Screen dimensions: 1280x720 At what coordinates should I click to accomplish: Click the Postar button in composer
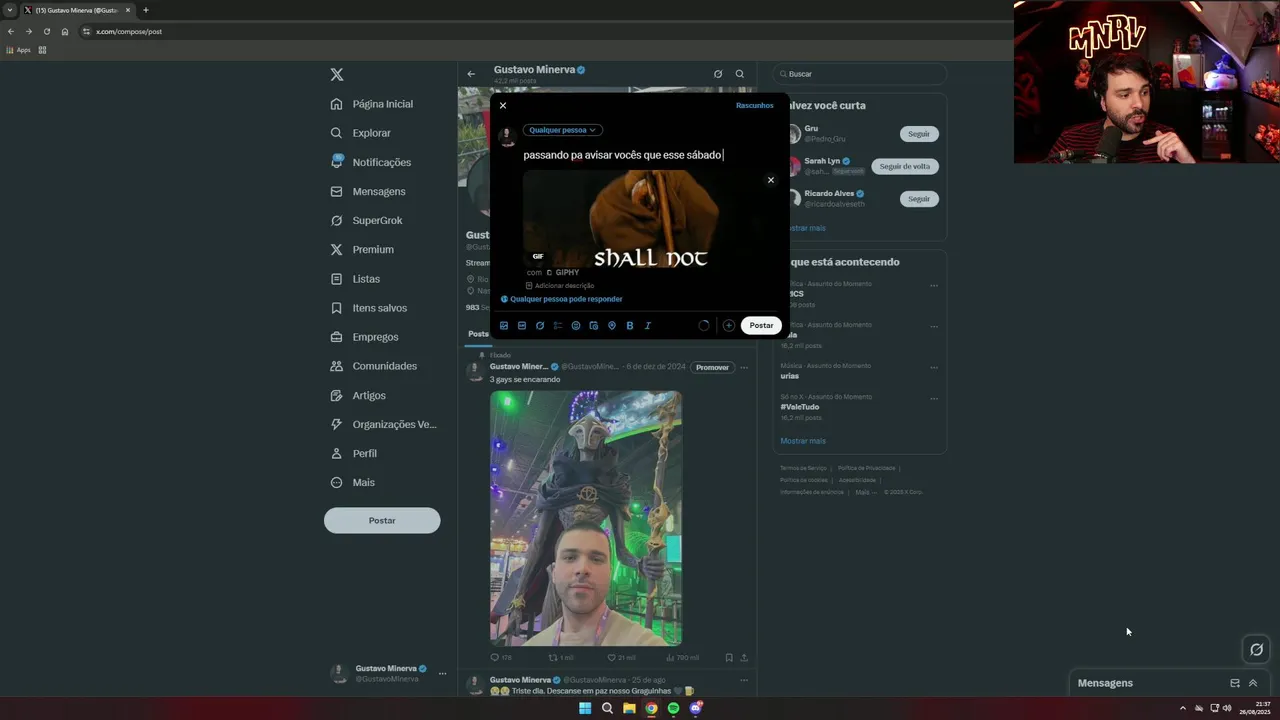(x=762, y=326)
